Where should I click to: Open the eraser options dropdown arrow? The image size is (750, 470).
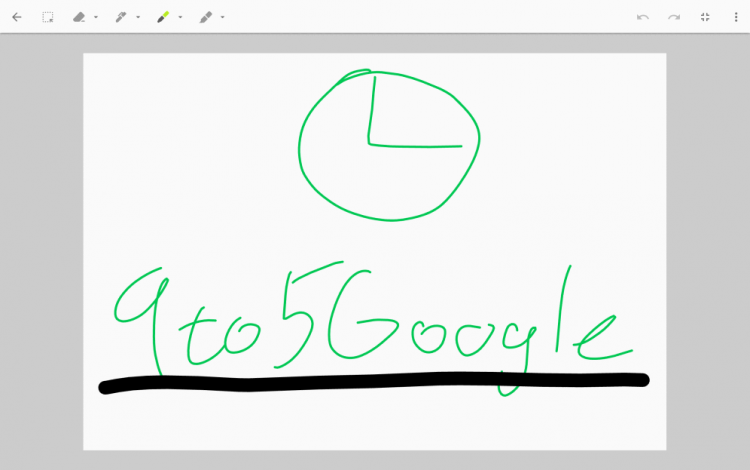96,17
